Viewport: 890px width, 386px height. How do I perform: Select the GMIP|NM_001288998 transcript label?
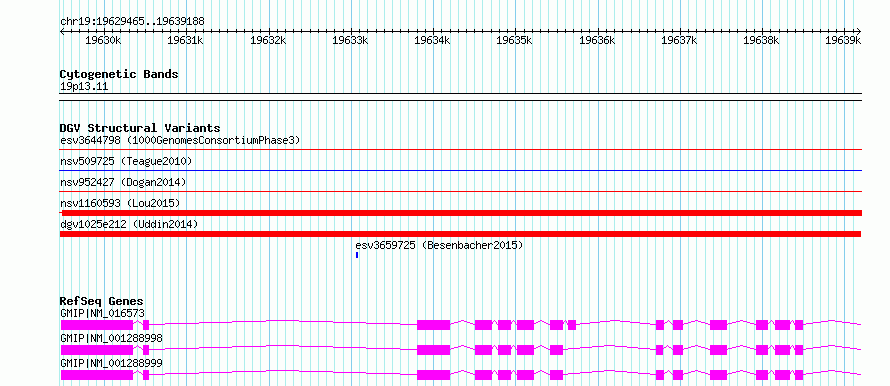coord(111,338)
